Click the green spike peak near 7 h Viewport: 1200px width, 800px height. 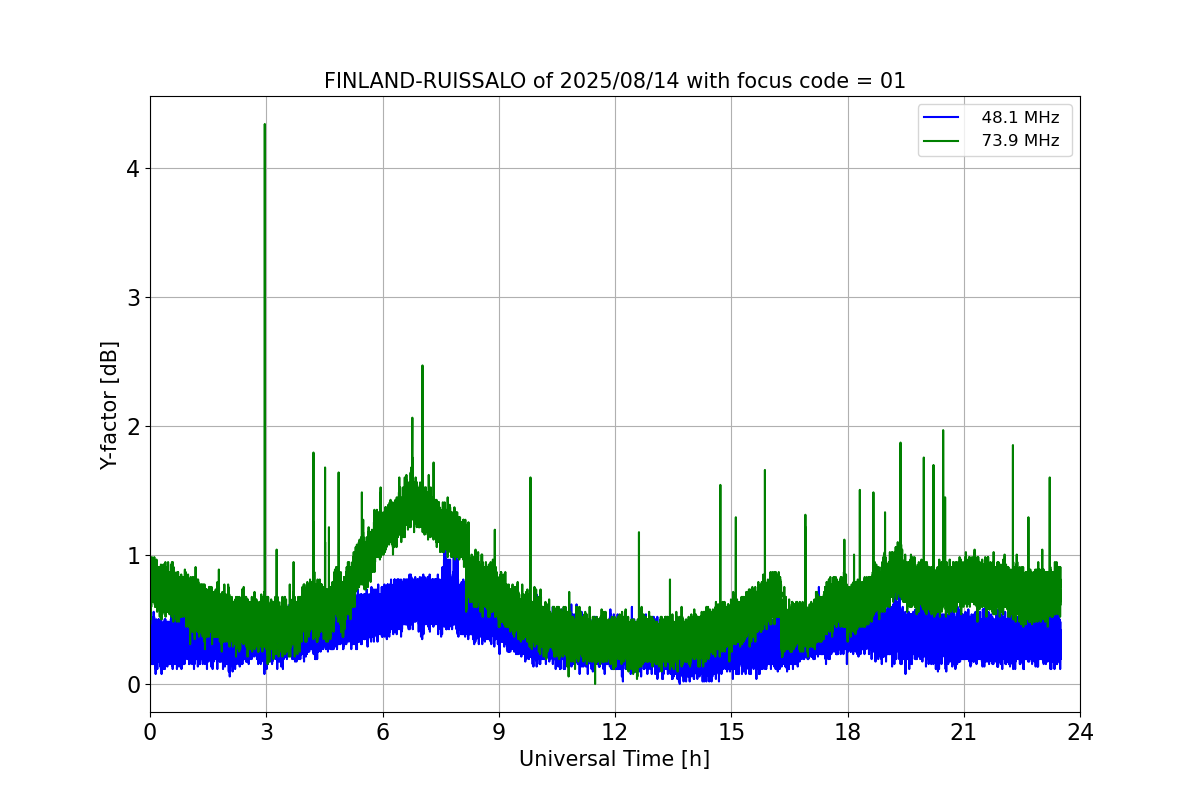coord(422,366)
